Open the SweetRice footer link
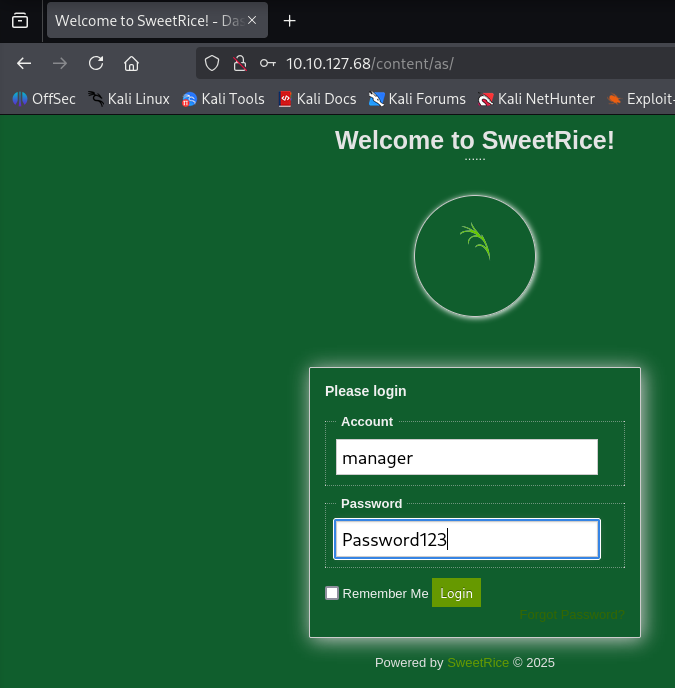This screenshot has height=688, width=675. pyautogui.click(x=478, y=663)
